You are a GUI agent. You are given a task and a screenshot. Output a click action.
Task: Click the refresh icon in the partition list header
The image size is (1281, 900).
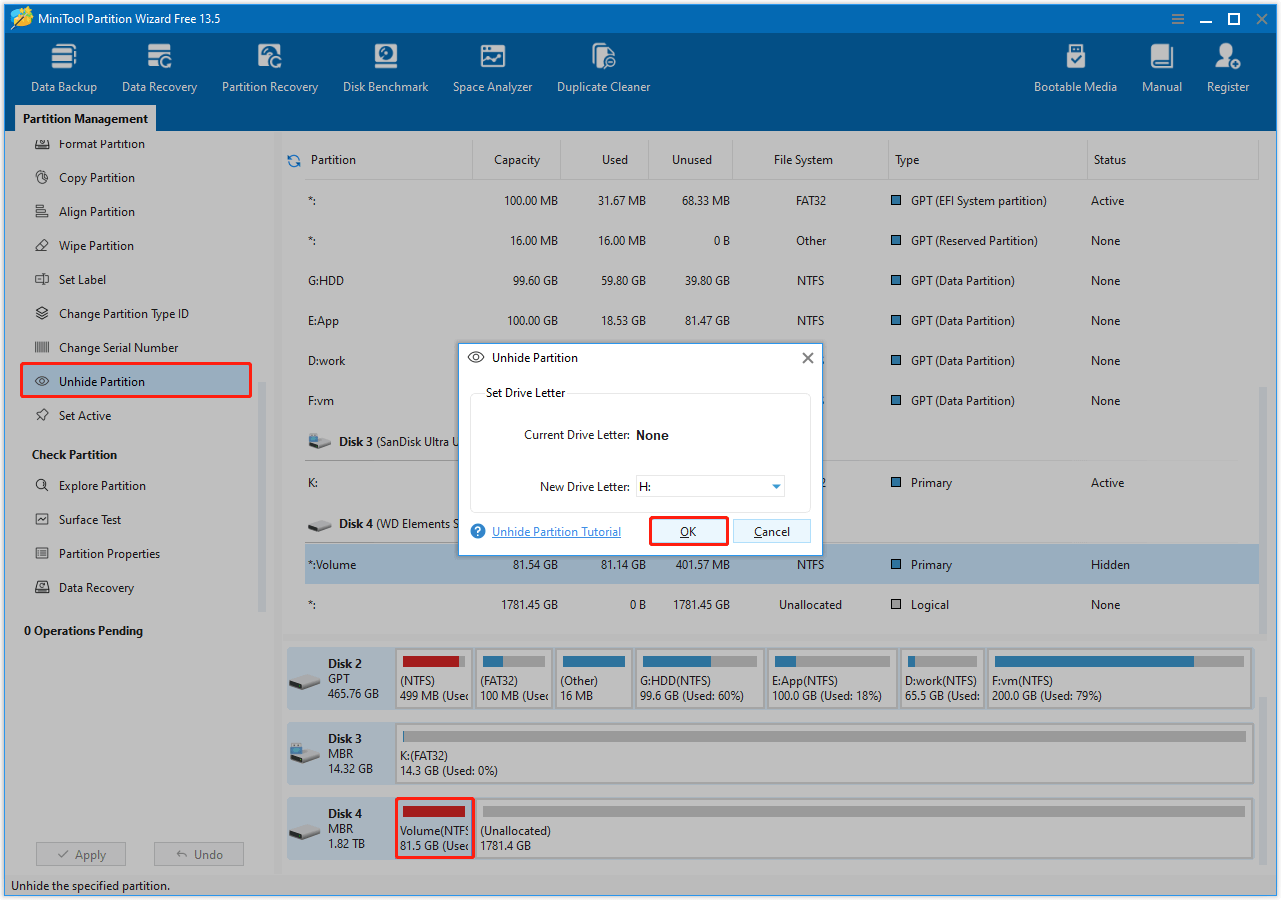(x=293, y=159)
